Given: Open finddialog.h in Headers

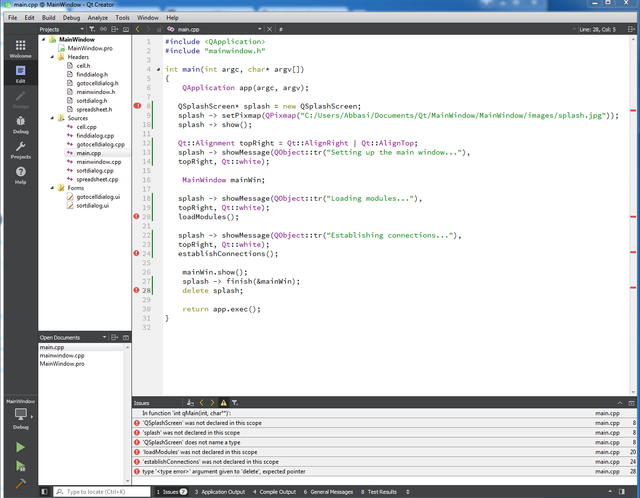Looking at the screenshot, I should (x=92, y=74).
